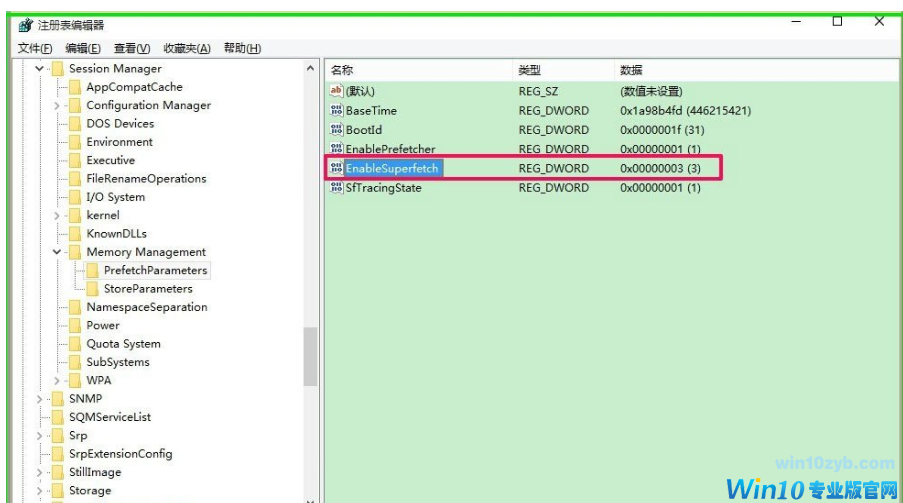Image resolution: width=903 pixels, height=503 pixels.
Task: Click data 0x0000001f (31)
Action: click(x=662, y=130)
